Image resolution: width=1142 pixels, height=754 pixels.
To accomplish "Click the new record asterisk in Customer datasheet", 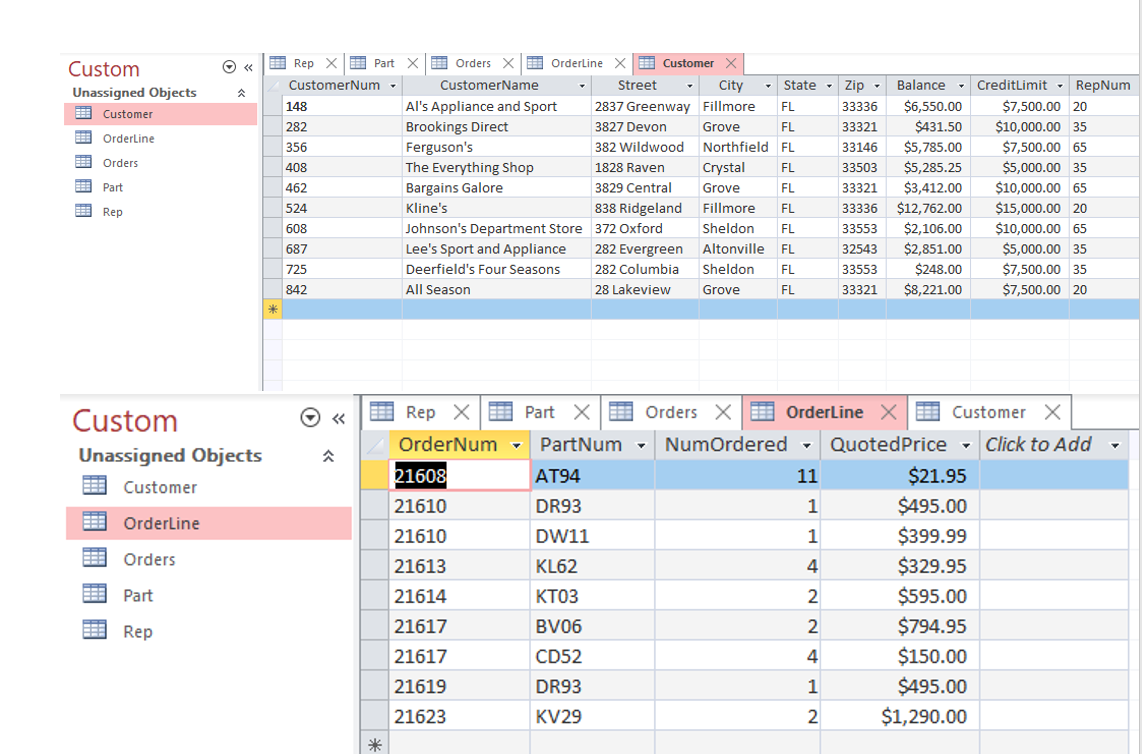I will (x=272, y=309).
